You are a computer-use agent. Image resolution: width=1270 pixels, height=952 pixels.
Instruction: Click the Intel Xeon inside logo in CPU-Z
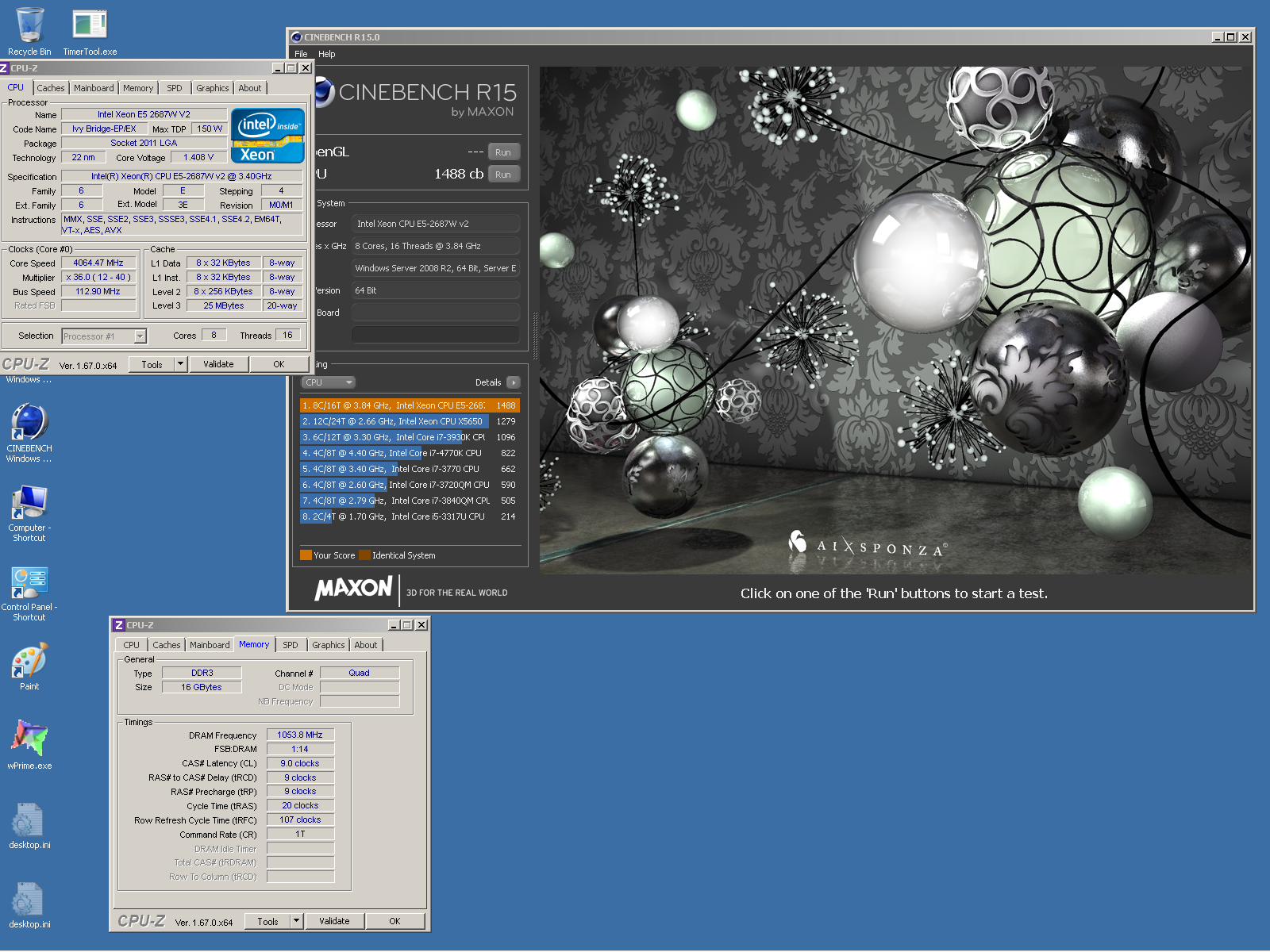click(267, 136)
